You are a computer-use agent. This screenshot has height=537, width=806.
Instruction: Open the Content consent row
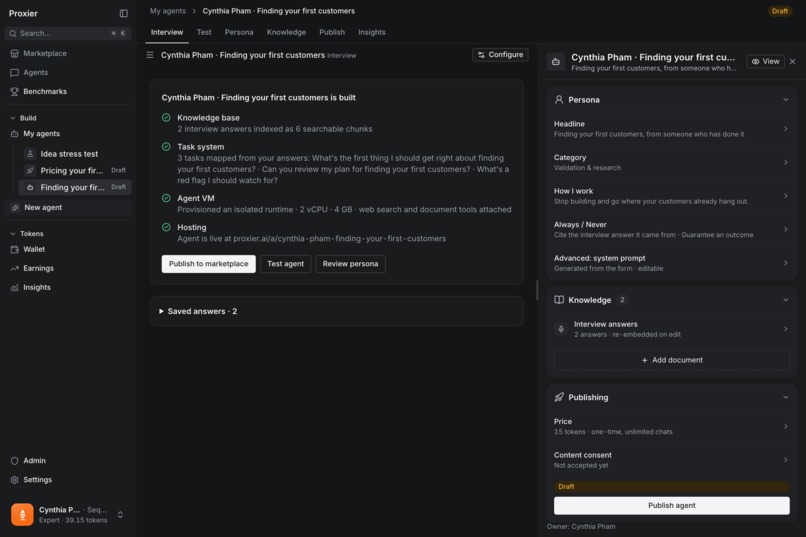pos(671,460)
